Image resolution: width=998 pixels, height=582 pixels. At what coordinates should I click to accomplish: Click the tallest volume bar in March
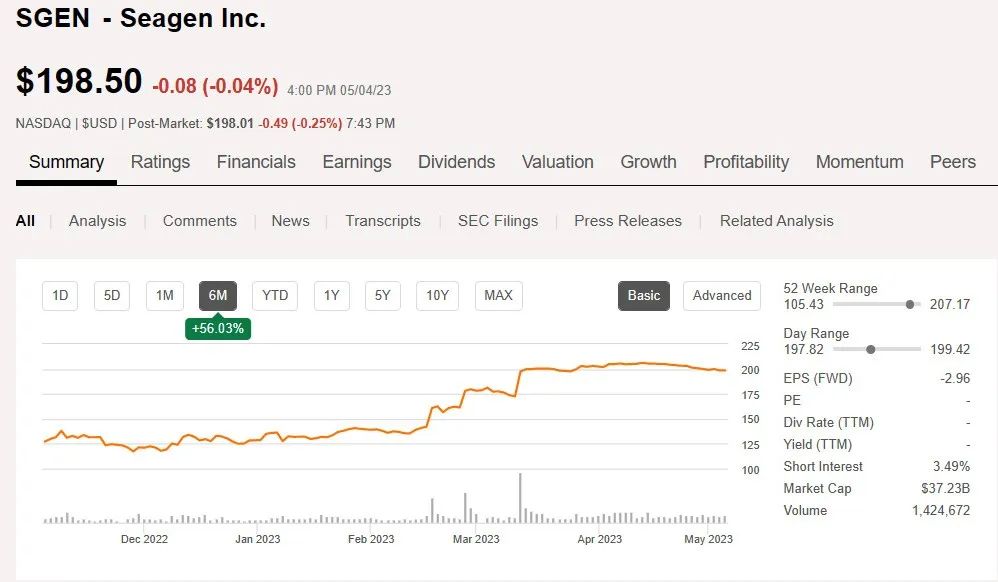tap(520, 498)
